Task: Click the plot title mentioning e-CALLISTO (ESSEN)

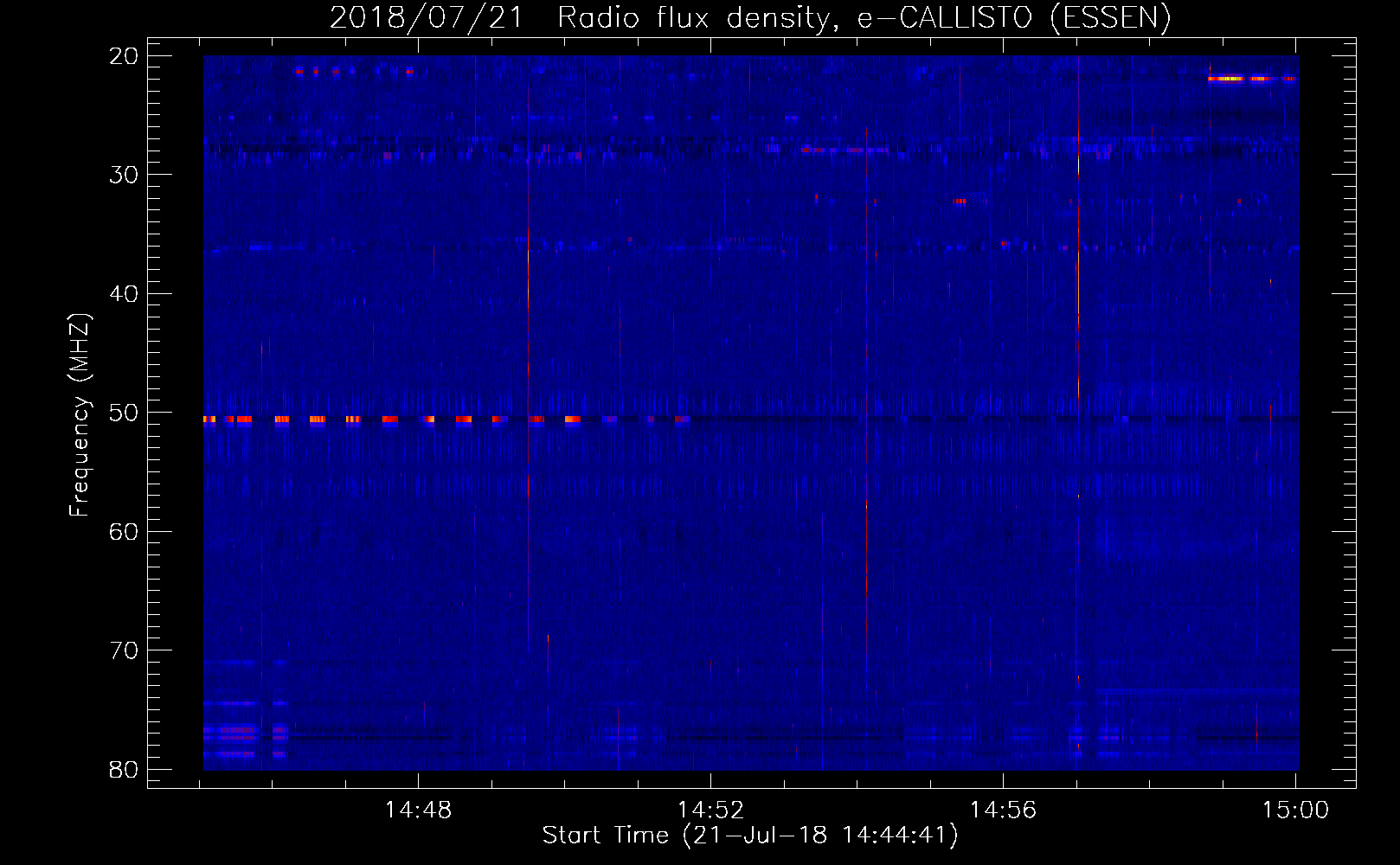Action: 750,17
